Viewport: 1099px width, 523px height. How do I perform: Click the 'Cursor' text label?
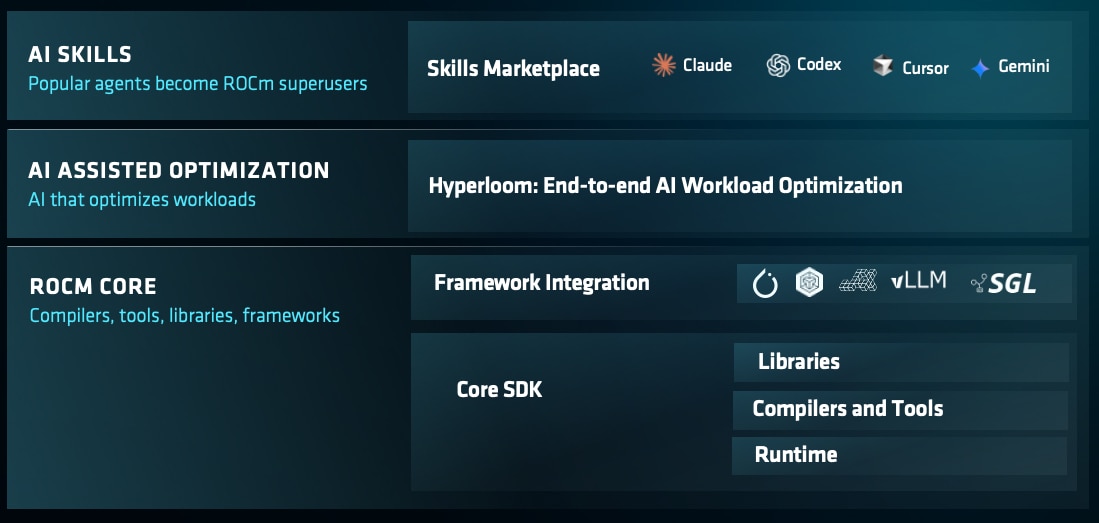tap(925, 68)
